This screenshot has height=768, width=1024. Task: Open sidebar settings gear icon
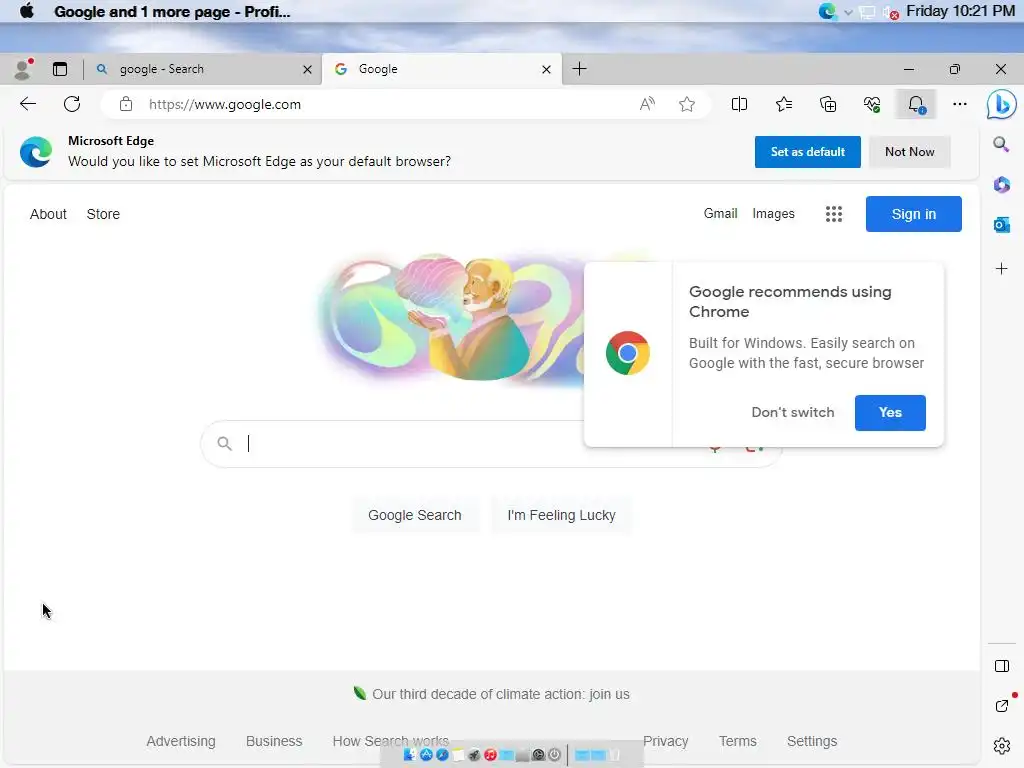coord(1002,745)
